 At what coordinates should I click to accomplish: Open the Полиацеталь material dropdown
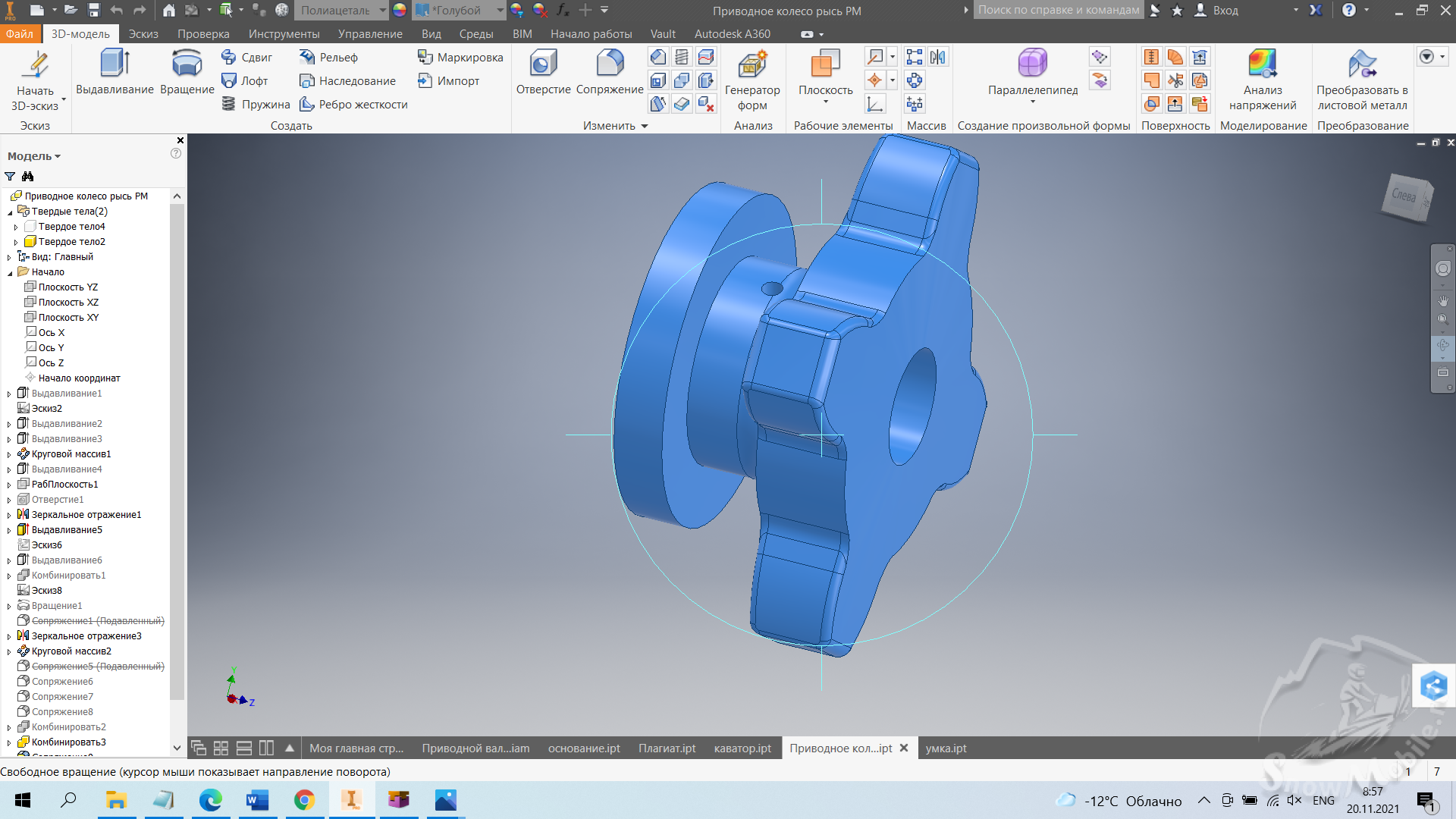tap(341, 10)
